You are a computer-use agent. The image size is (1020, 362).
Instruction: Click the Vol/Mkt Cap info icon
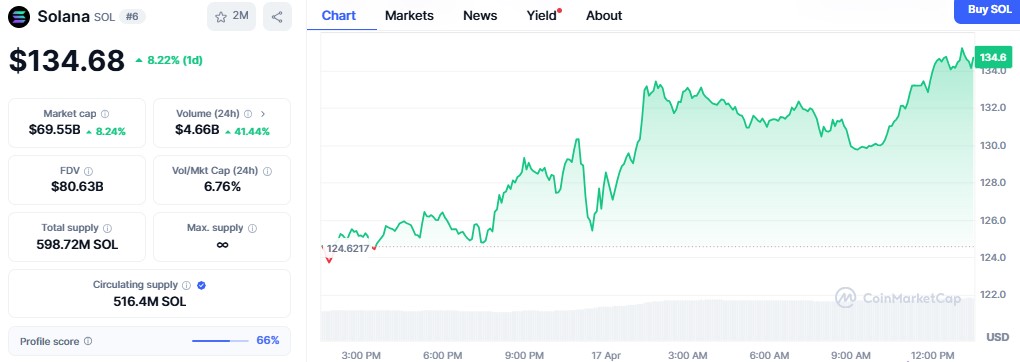[267, 171]
